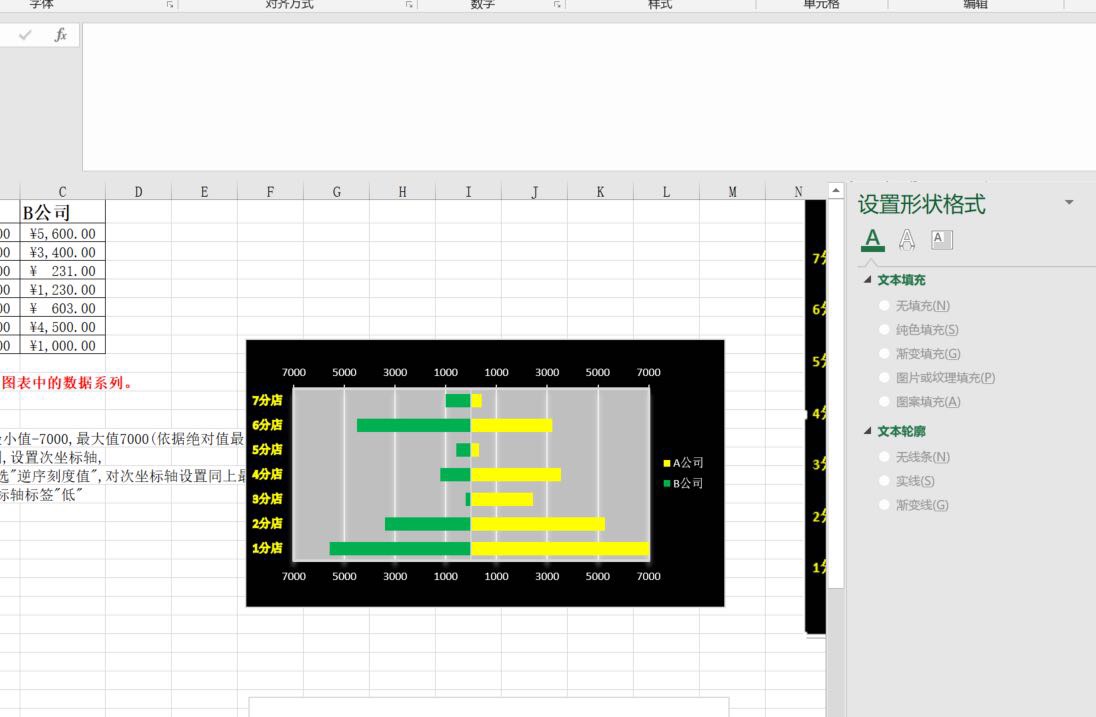Select 渐变填充 radio button
1096x717 pixels.
pos(884,354)
